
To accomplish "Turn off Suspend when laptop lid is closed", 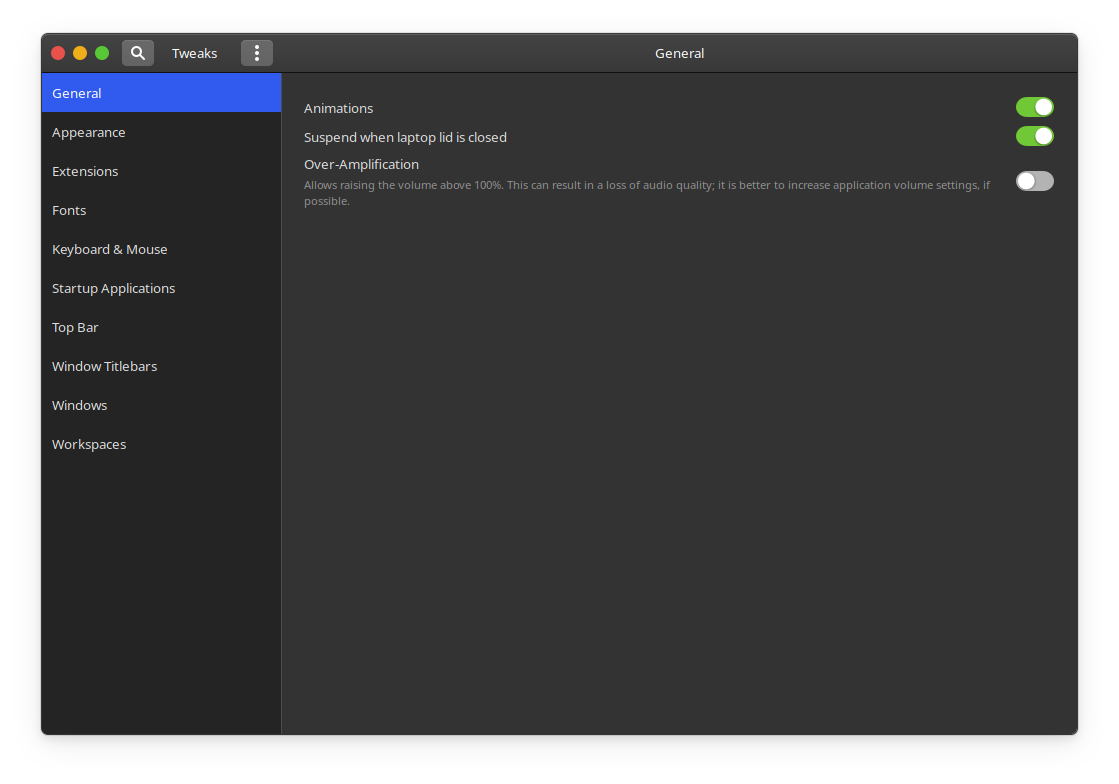I will 1034,136.
